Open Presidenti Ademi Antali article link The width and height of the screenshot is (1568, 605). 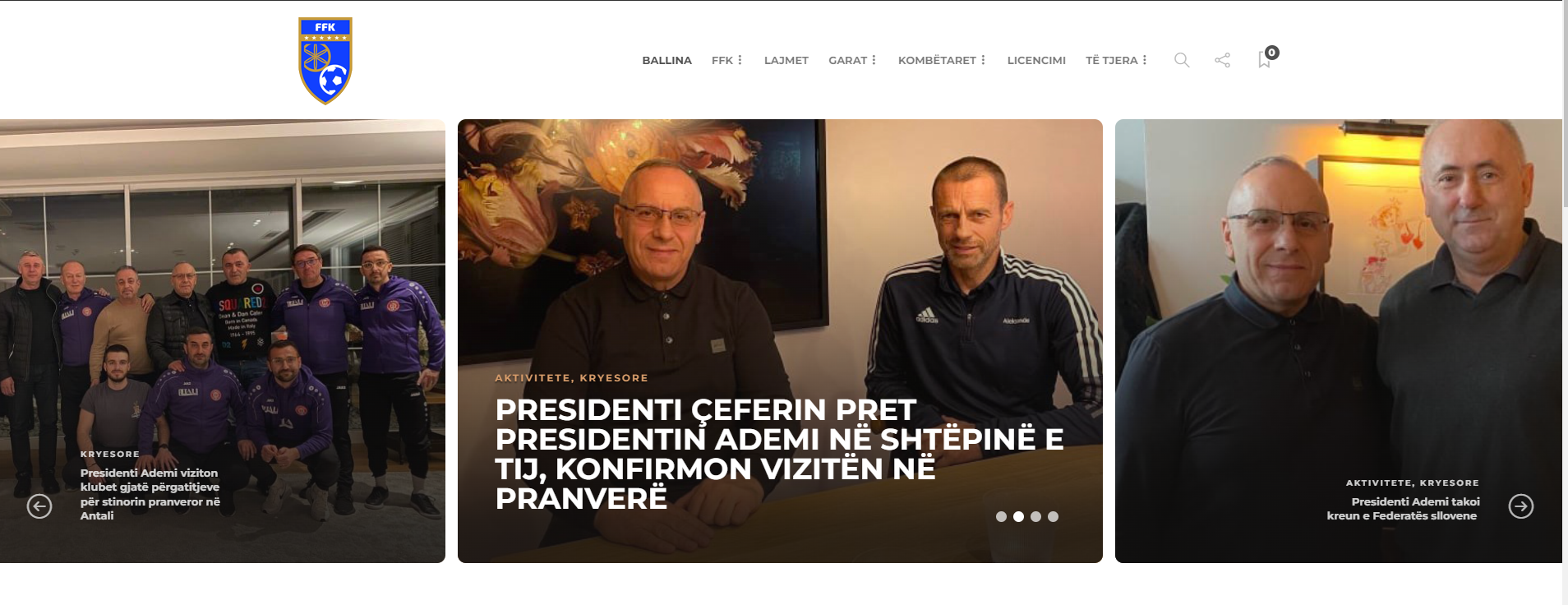(150, 494)
